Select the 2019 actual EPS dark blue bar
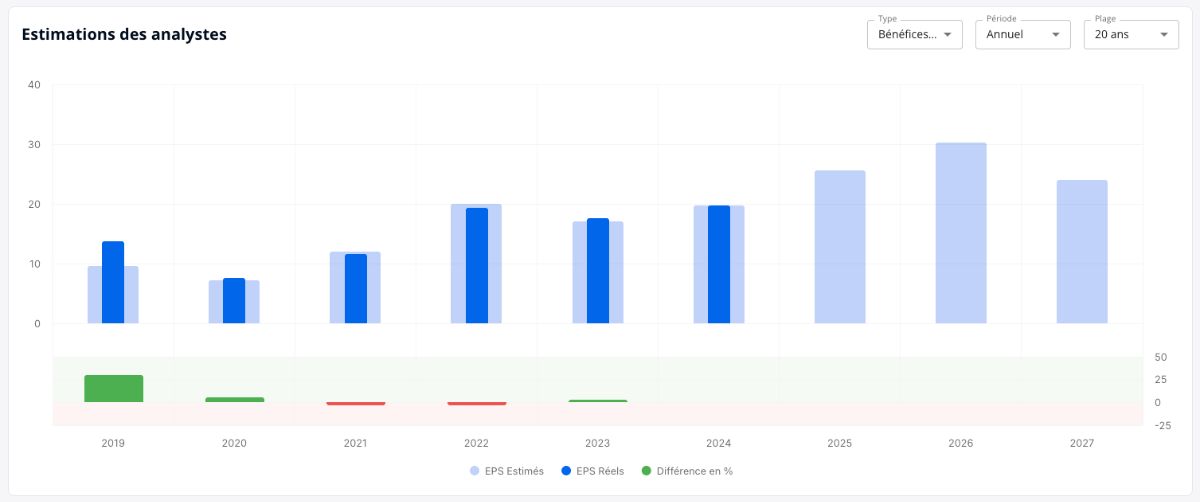Screen dimensions: 1200x502 point(113,282)
